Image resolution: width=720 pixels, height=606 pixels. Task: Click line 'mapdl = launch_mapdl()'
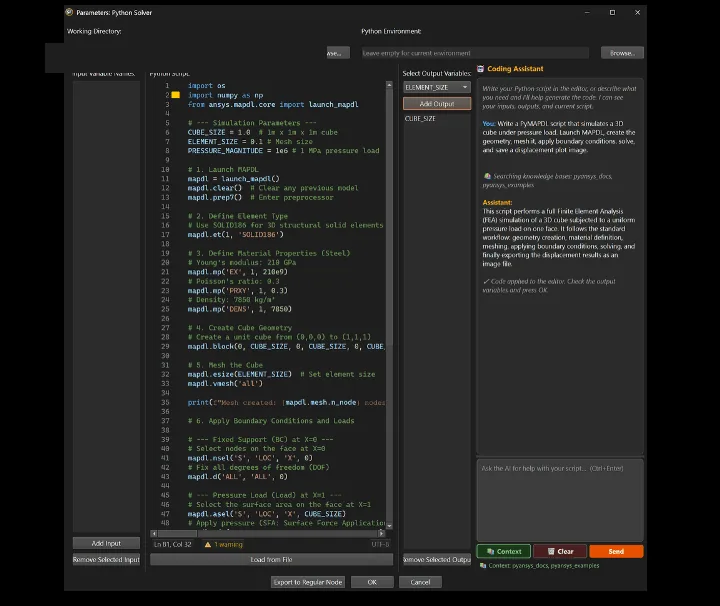tap(233, 179)
